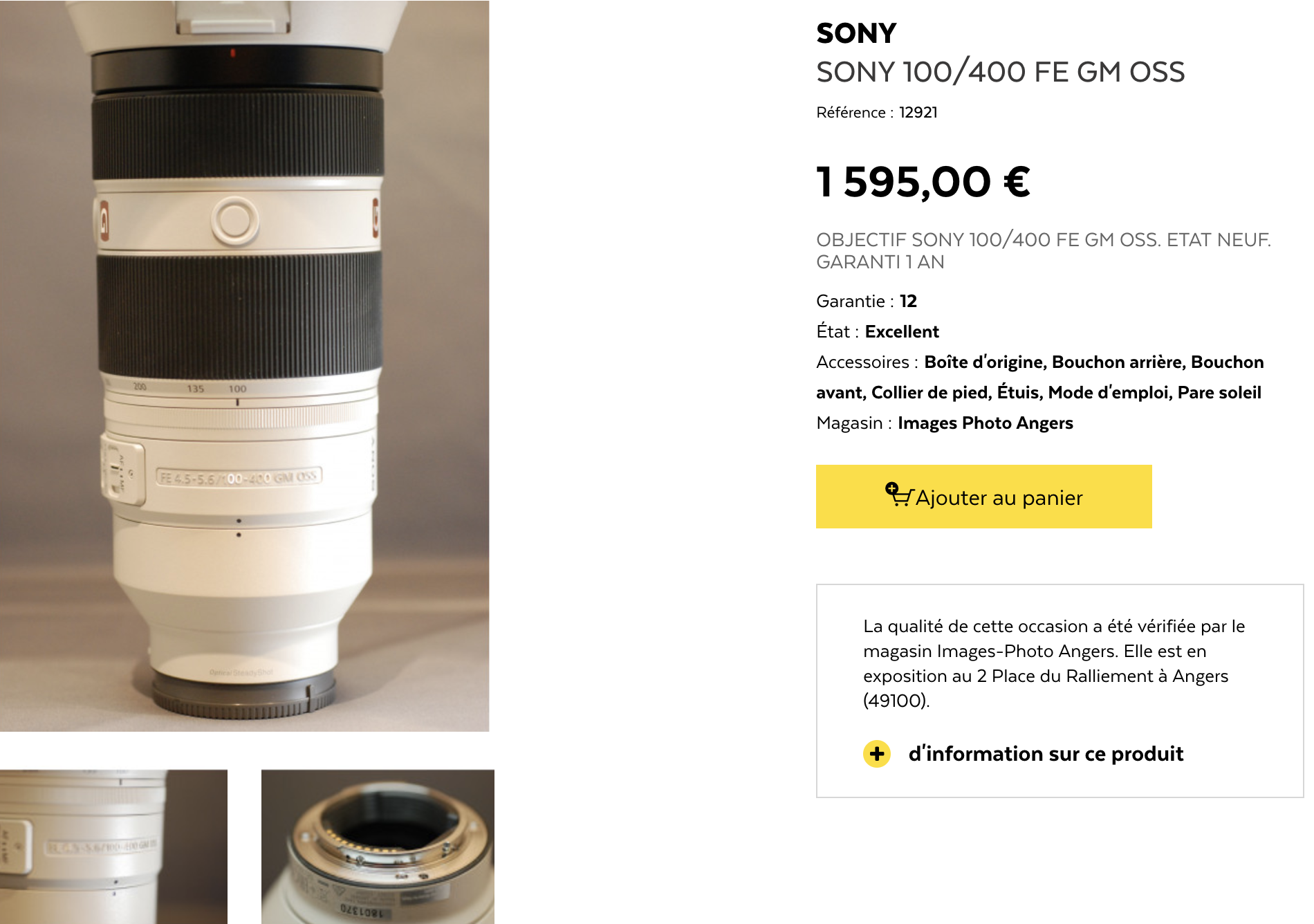1314x924 pixels.
Task: Click the État value Excellent
Action: pos(901,331)
